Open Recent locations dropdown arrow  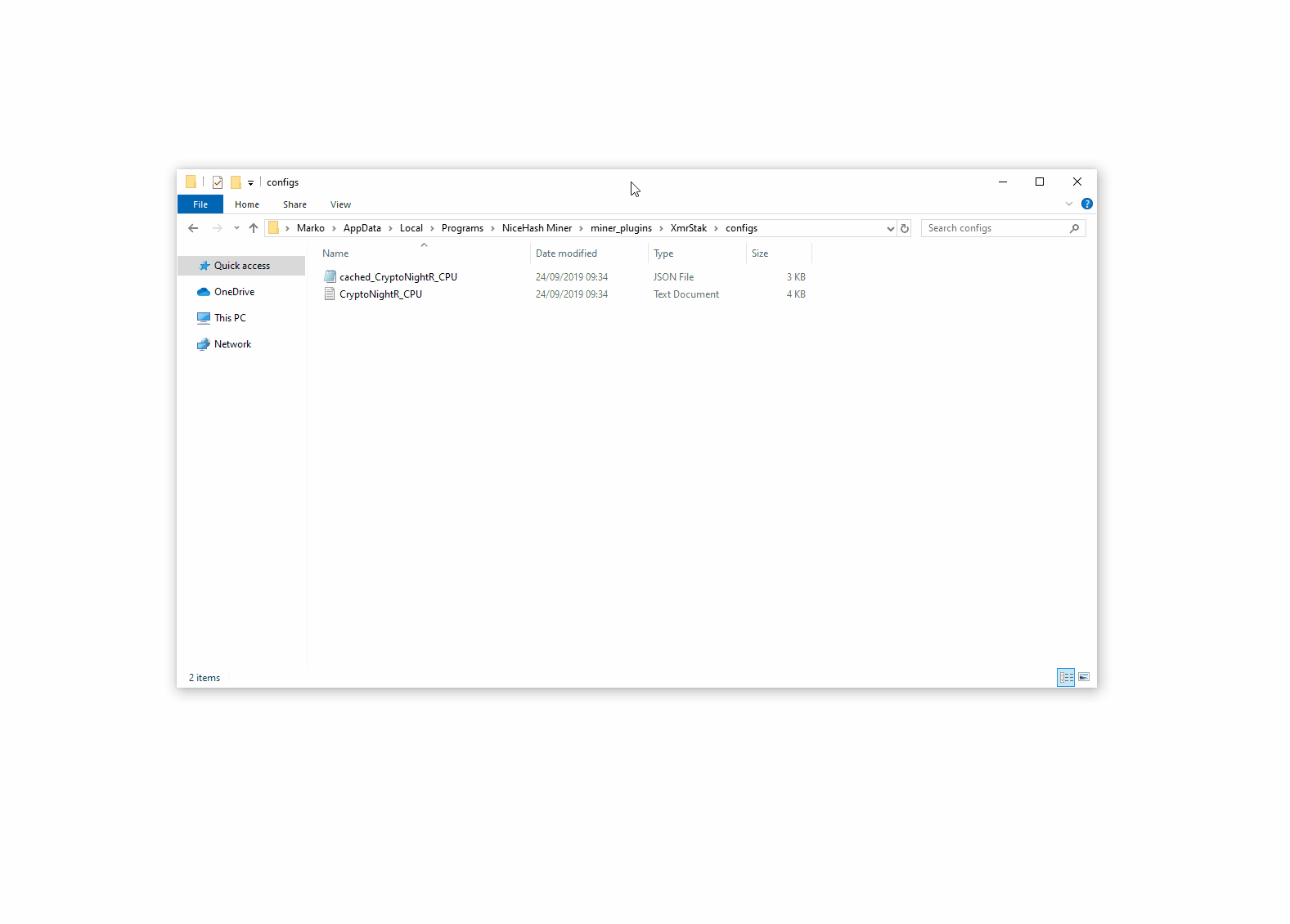(236, 228)
